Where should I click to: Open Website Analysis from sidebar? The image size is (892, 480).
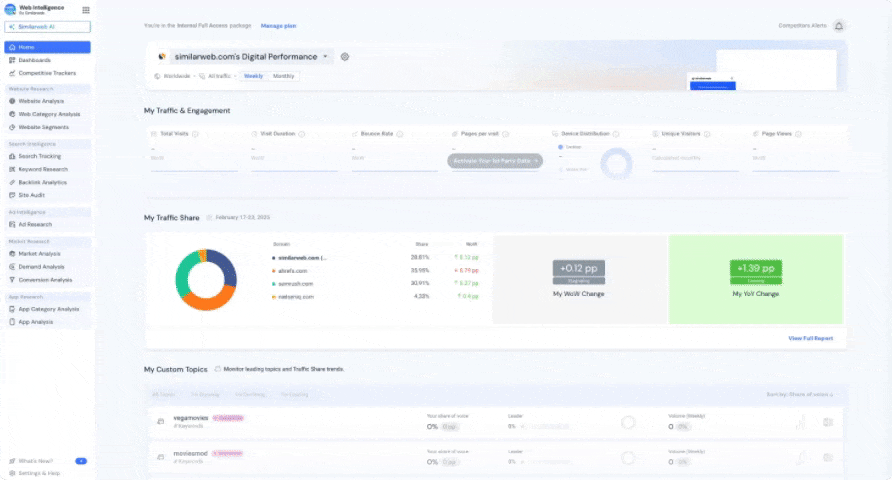tap(41, 101)
